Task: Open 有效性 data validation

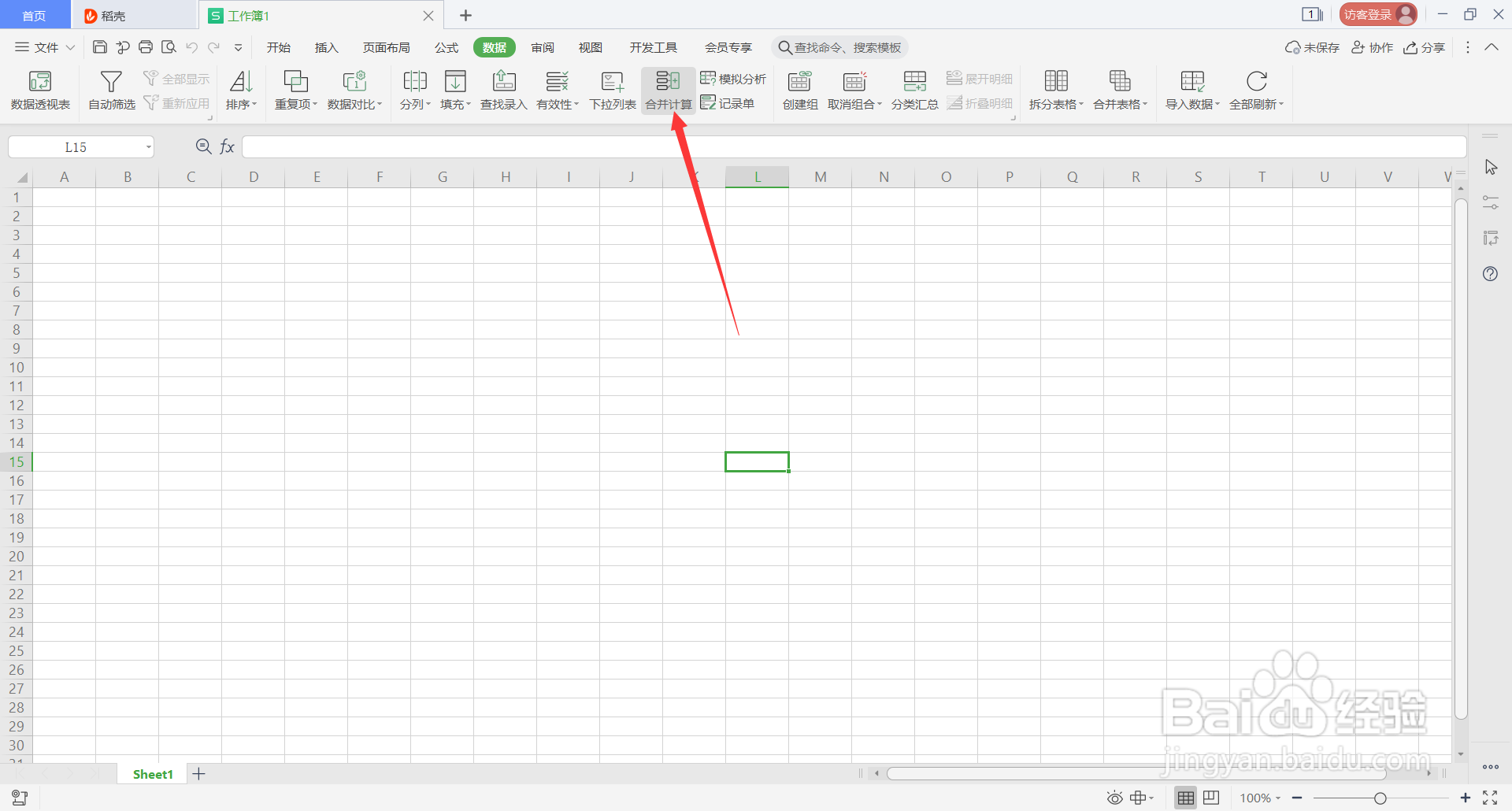Action: point(557,91)
